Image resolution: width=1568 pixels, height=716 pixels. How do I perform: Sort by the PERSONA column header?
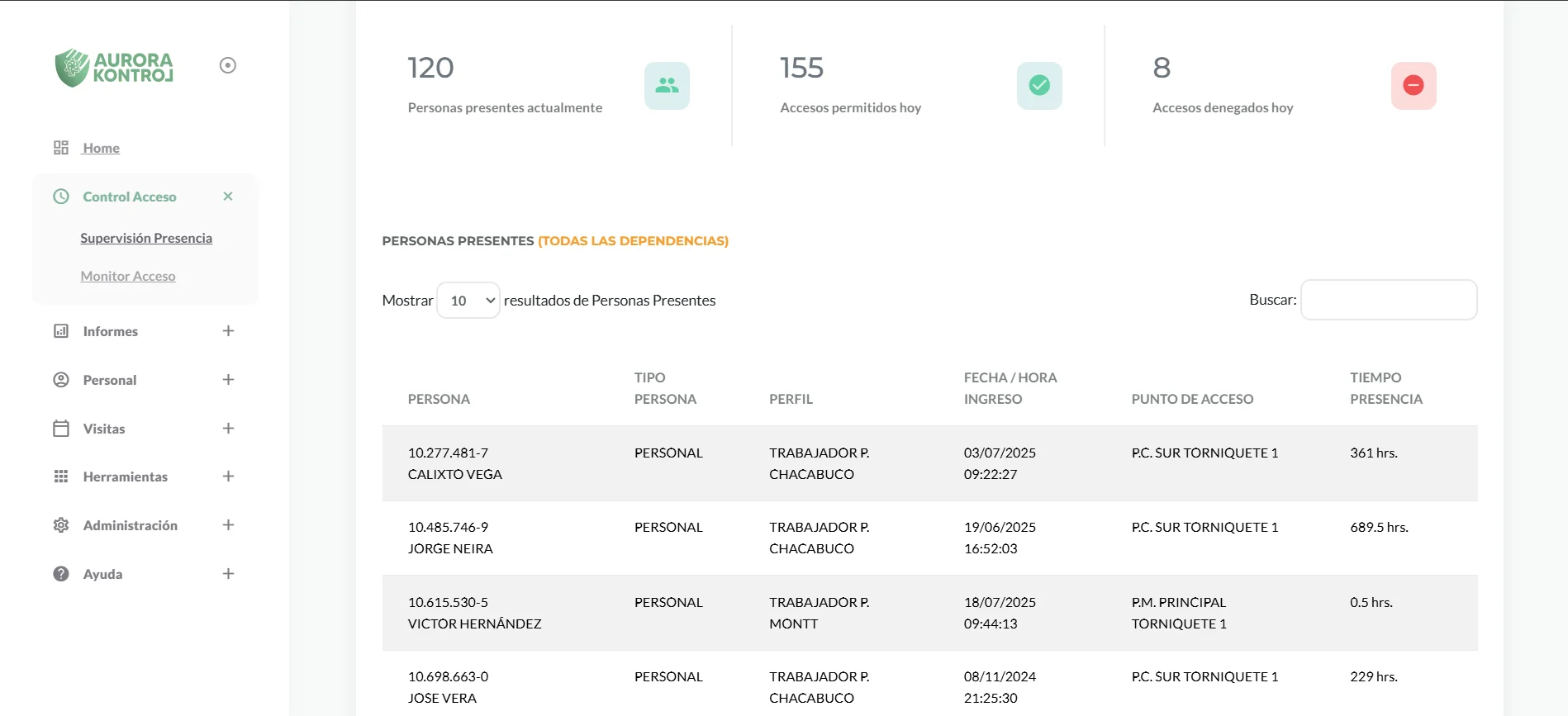click(x=439, y=399)
